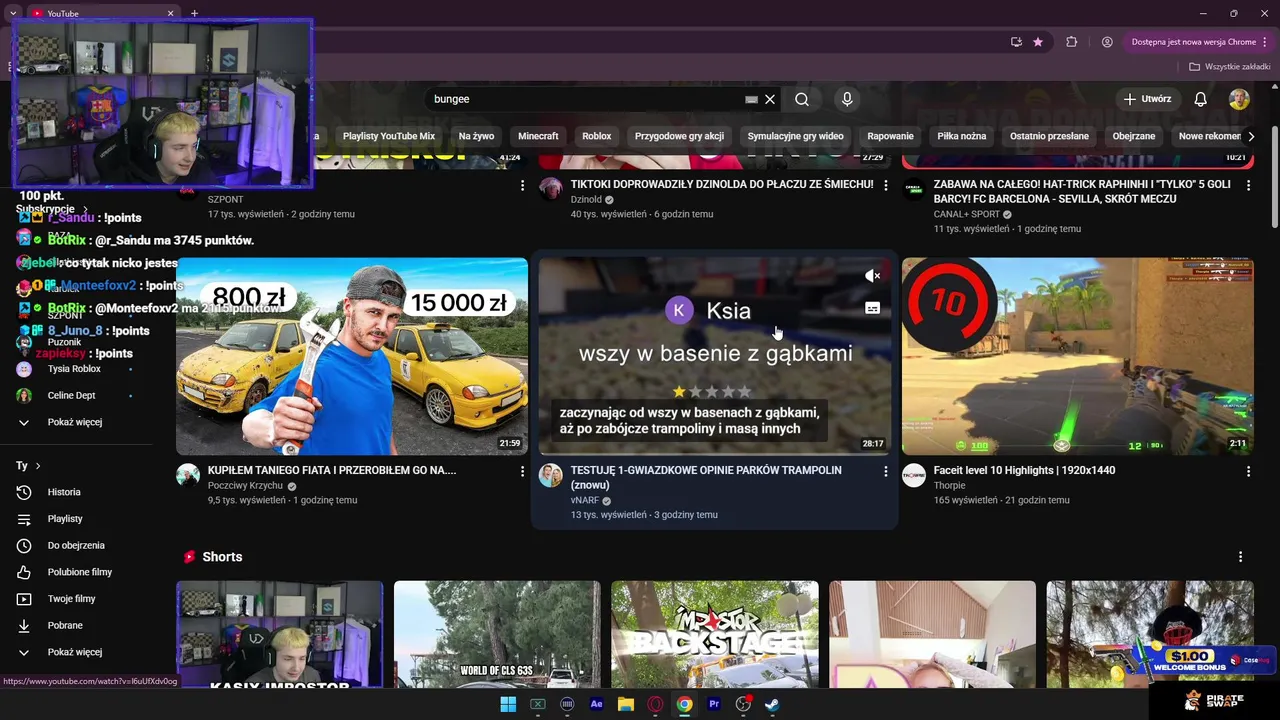Open File Explorer from the taskbar

pos(626,704)
